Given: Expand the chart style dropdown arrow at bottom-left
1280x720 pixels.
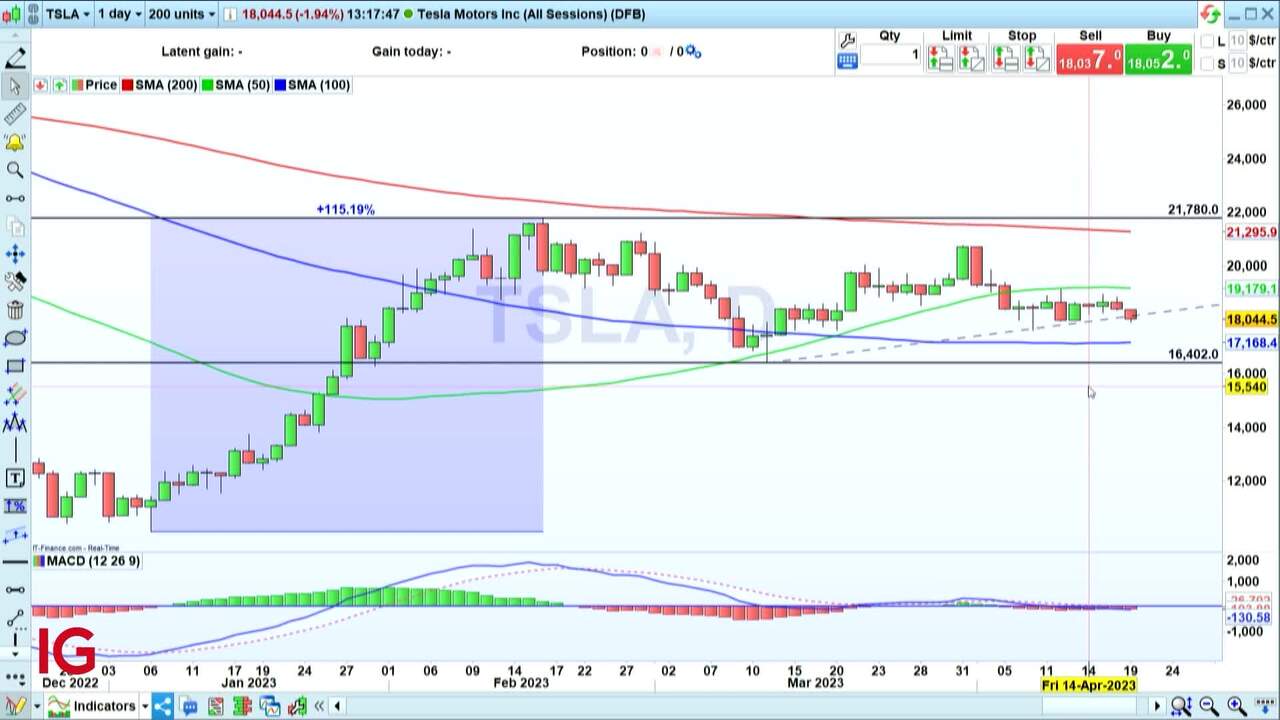Looking at the screenshot, I should (37, 706).
